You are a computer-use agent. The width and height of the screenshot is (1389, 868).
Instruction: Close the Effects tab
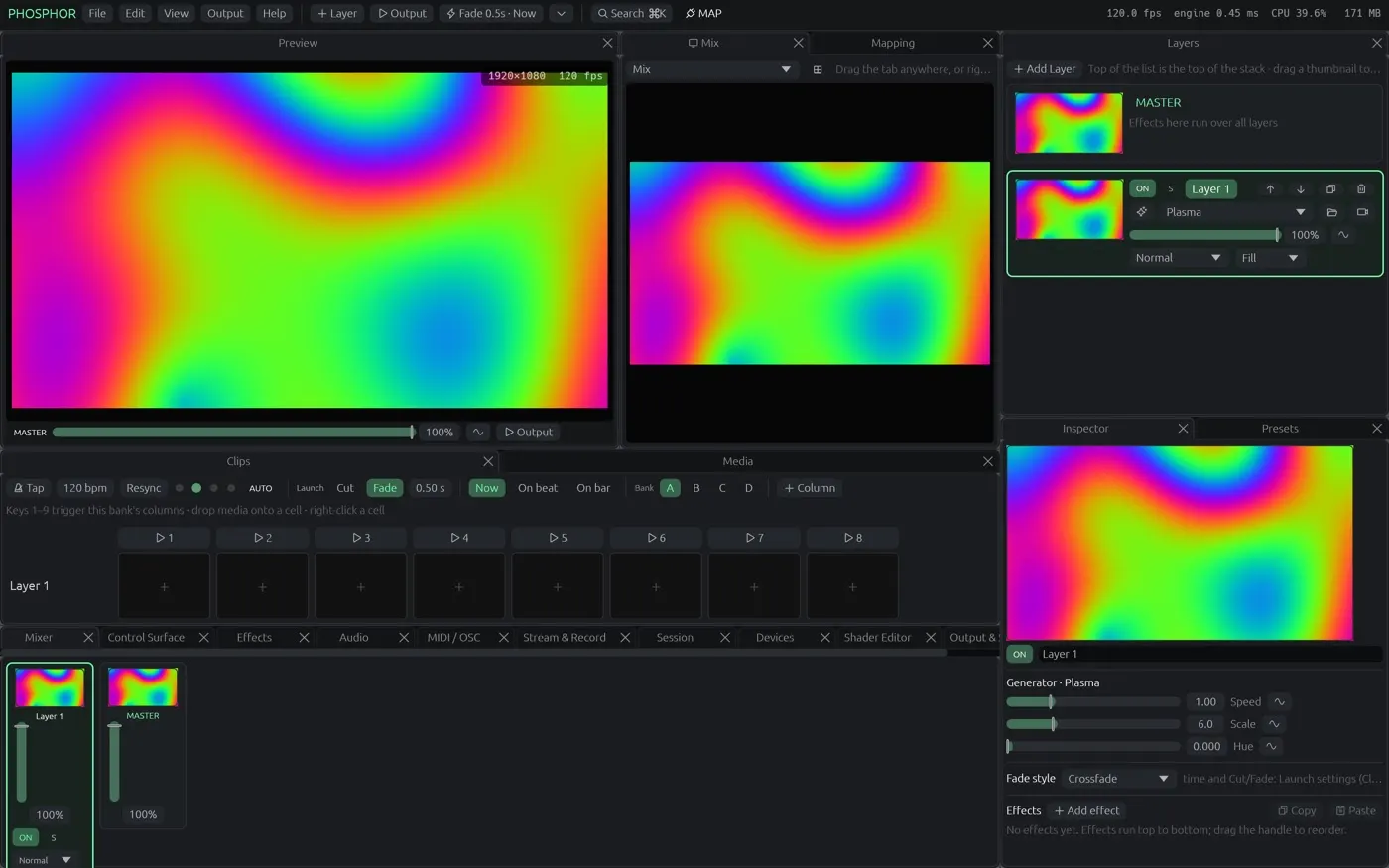(x=305, y=637)
